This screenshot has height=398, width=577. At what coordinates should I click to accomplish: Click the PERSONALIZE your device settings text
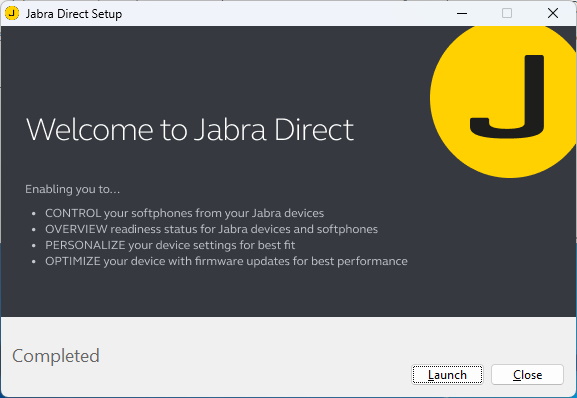170,245
